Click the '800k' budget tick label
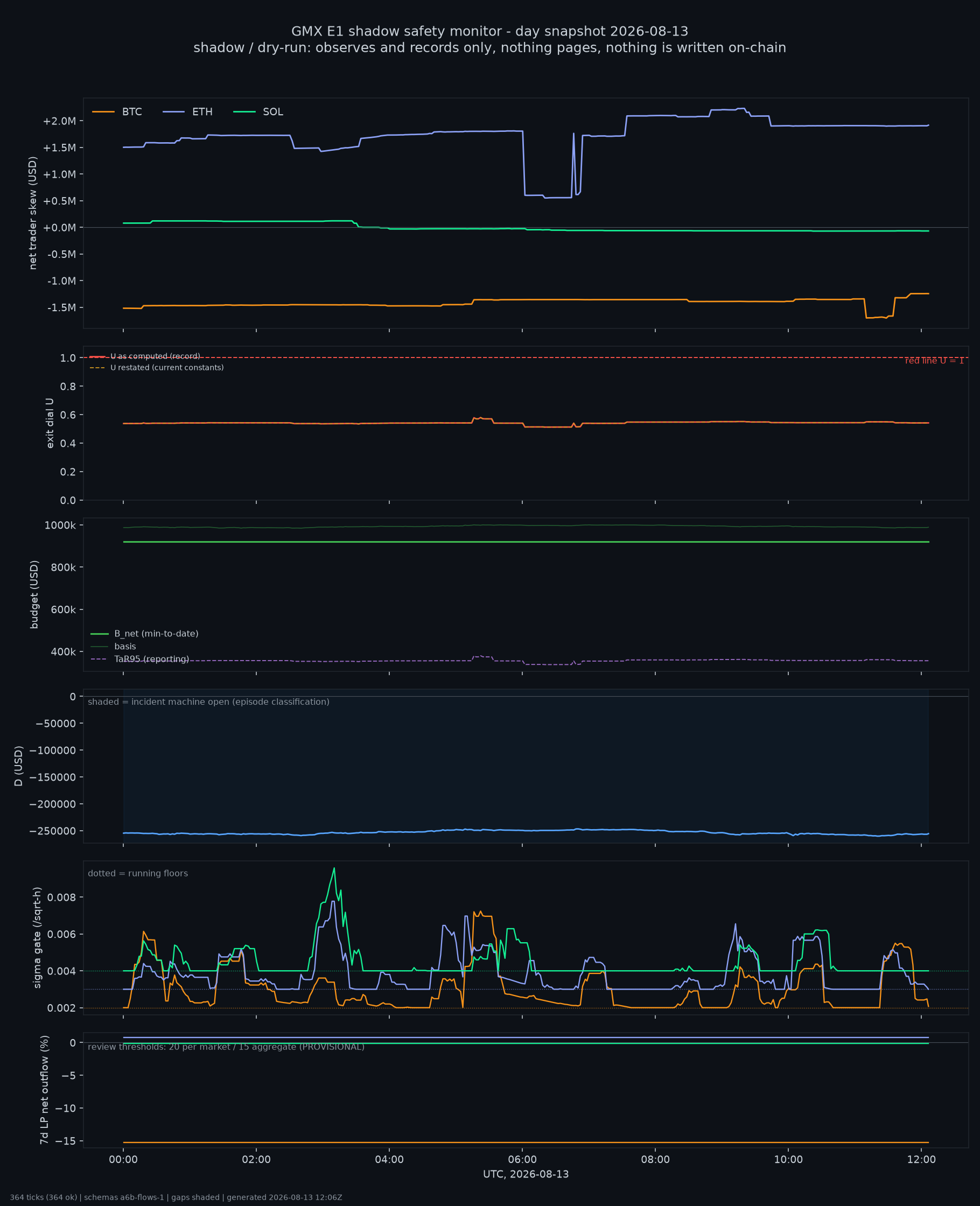980x1206 pixels. point(63,567)
